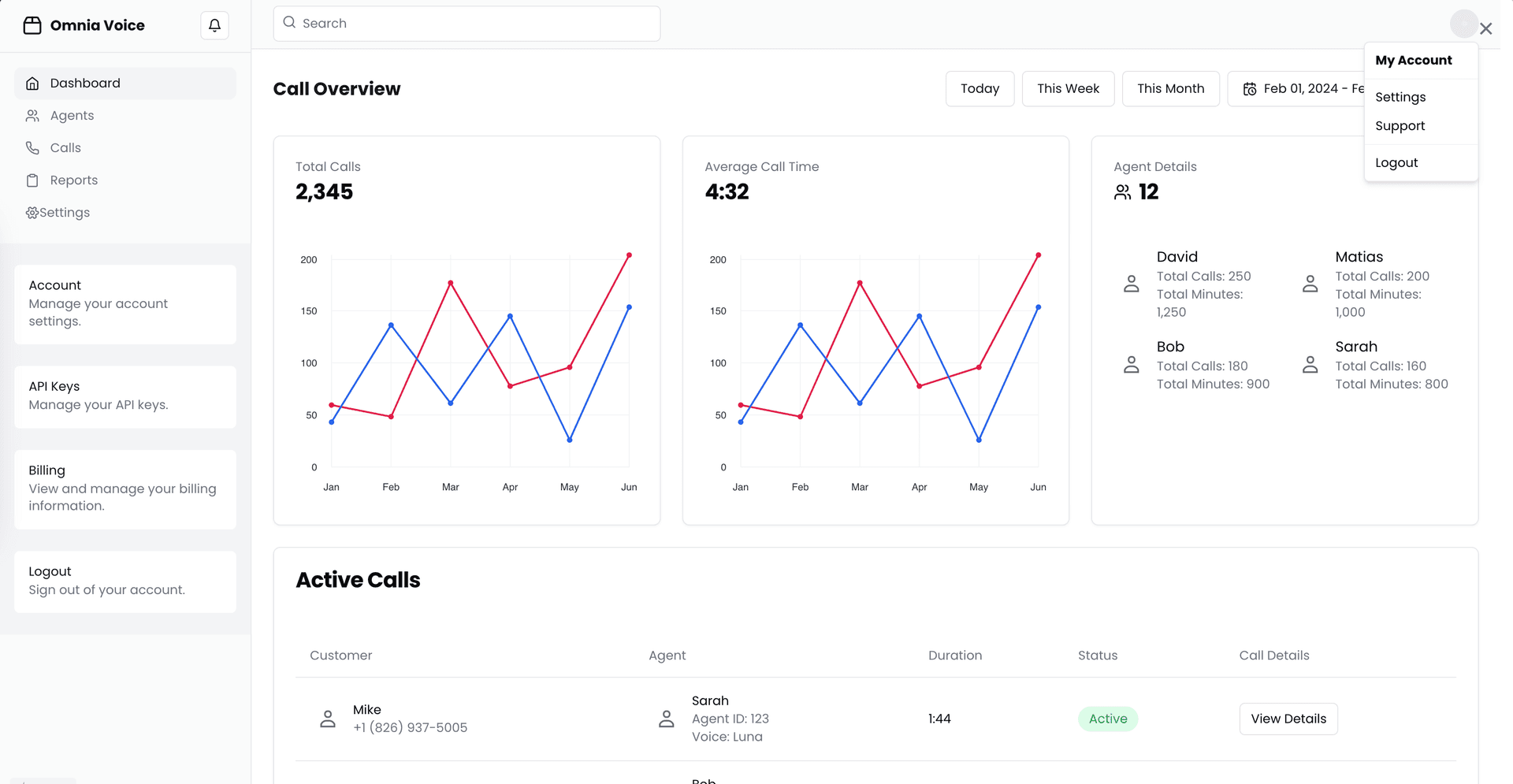Screen dimensions: 1513x784
Task: Click the Call Overview heading
Action: [336, 89]
